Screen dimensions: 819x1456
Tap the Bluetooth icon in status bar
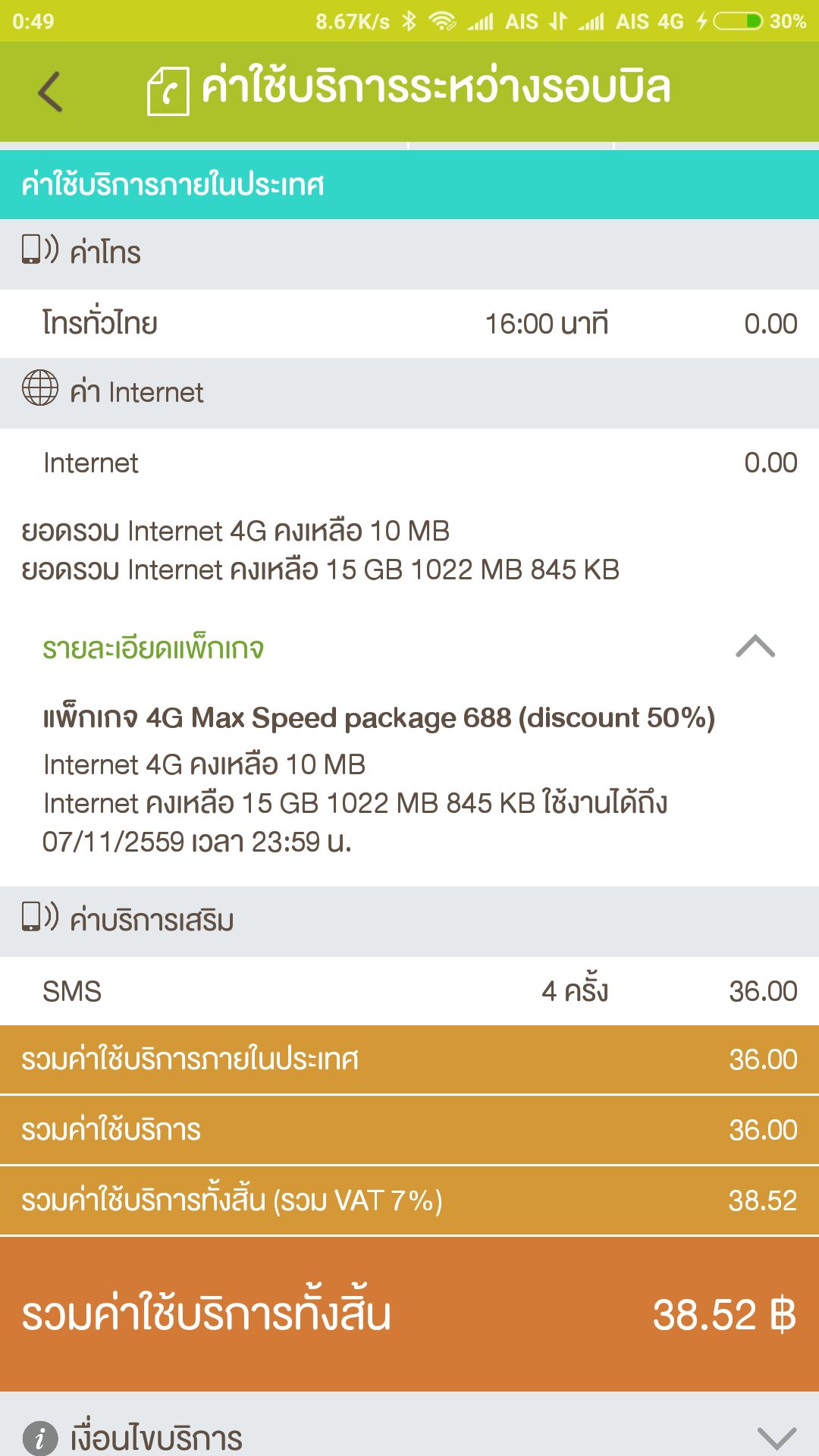tap(409, 21)
